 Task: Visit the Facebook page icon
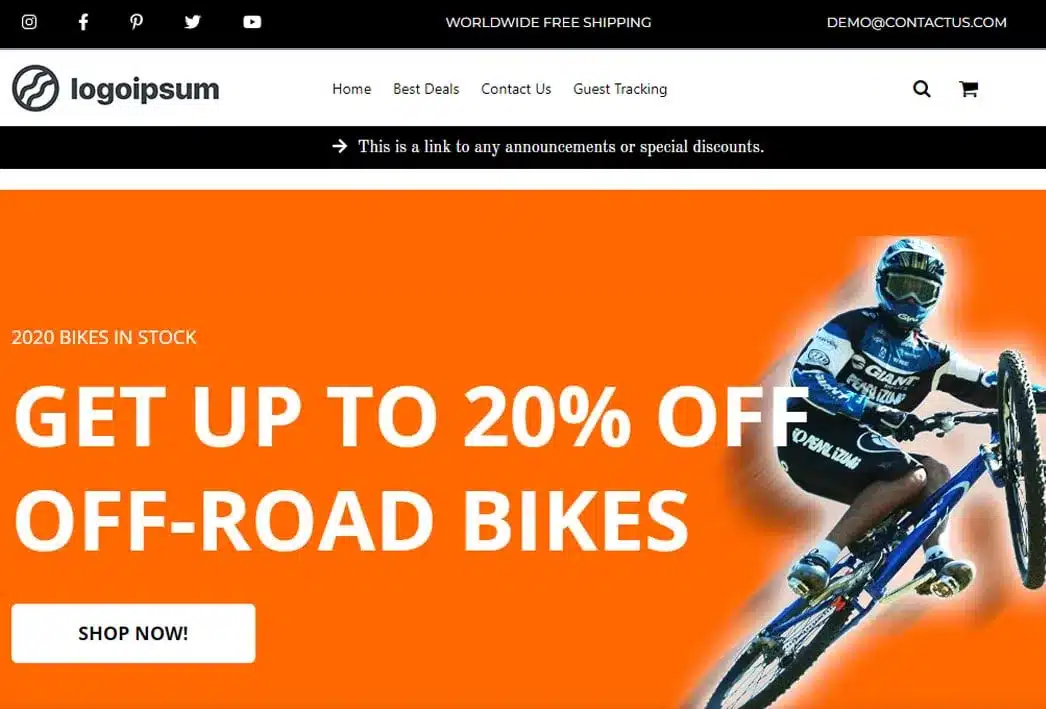[x=83, y=22]
